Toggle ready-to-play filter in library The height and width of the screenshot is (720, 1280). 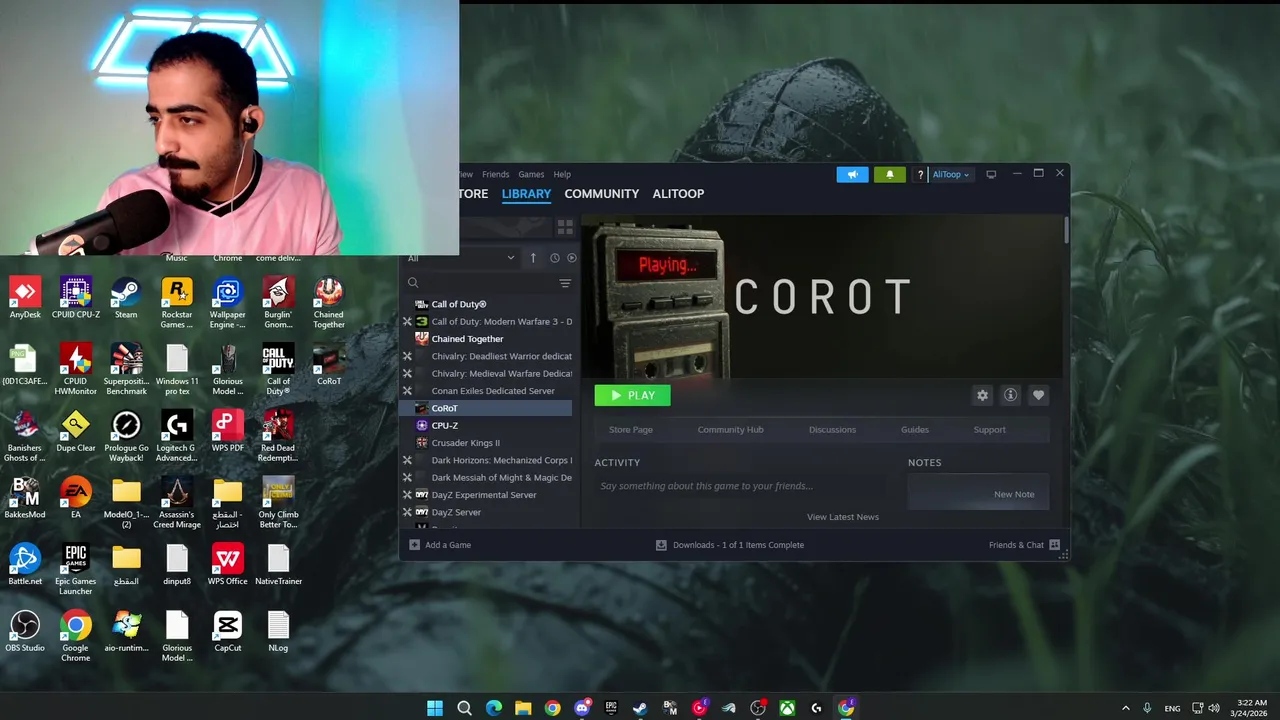coord(572,258)
